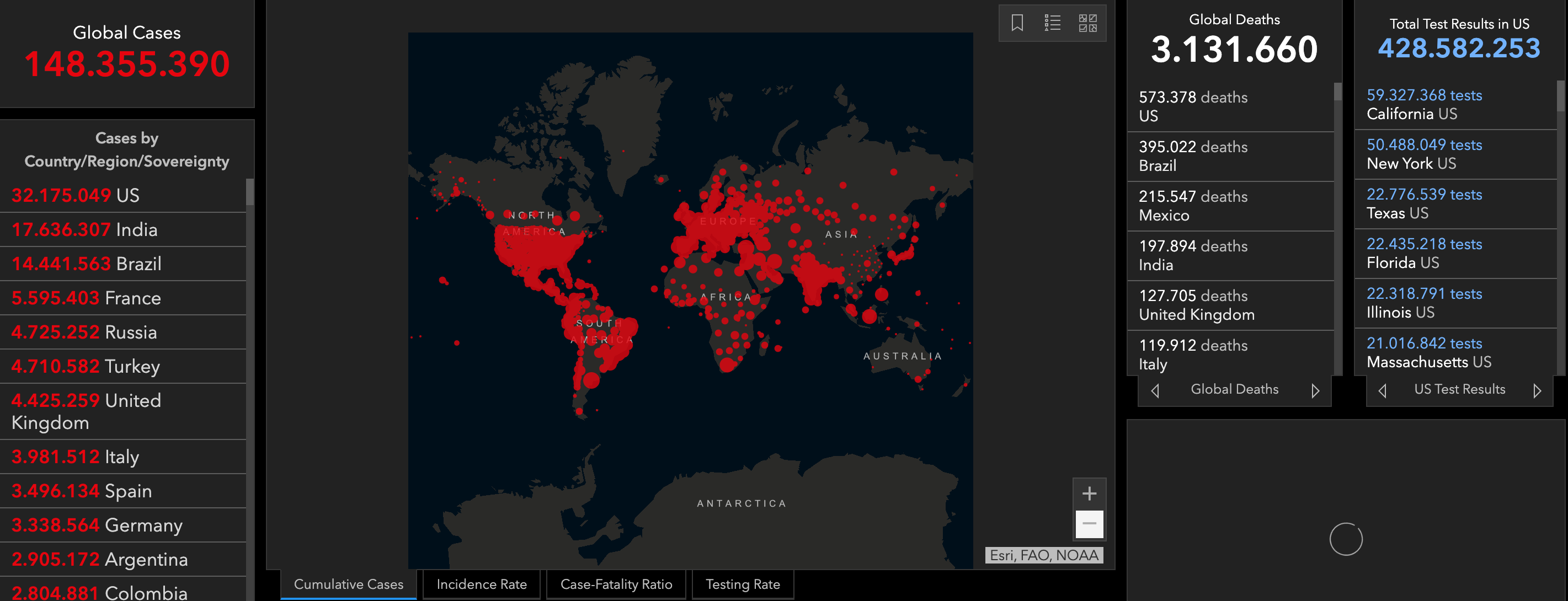The image size is (1568, 601).
Task: Open the Testing Rate tab
Action: pos(743,584)
